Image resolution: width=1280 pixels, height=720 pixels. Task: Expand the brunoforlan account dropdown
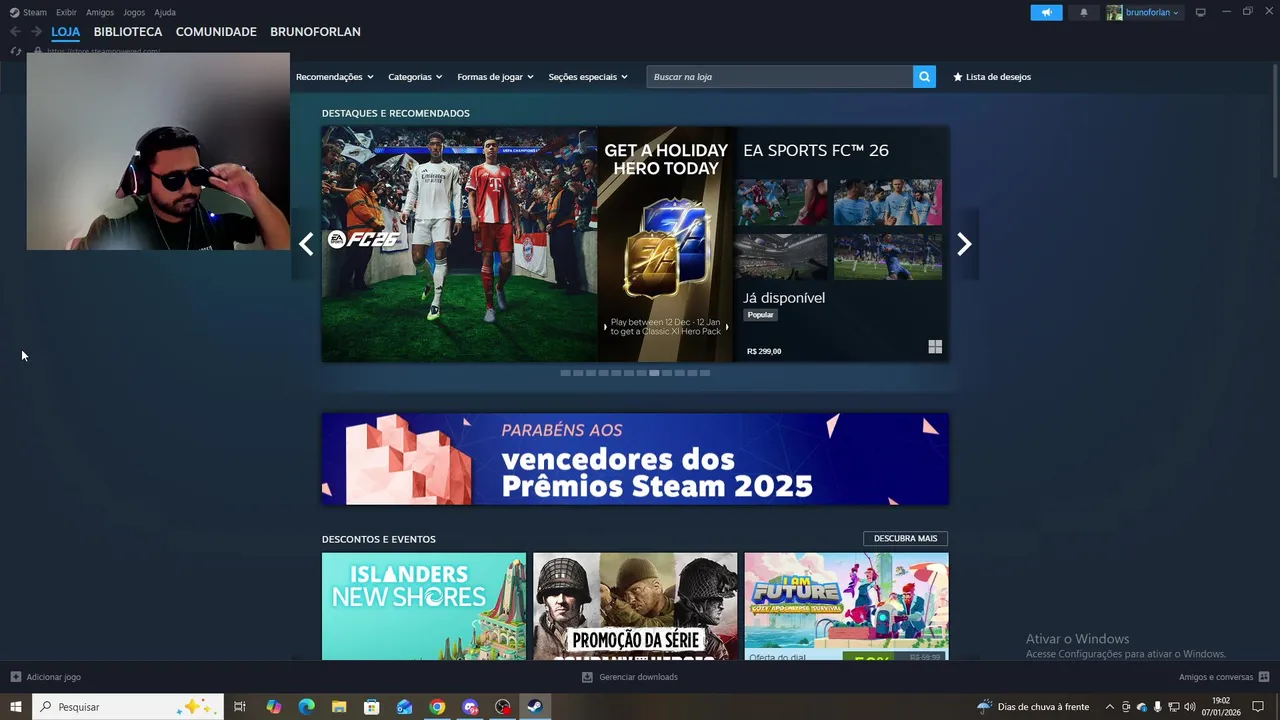click(x=1143, y=12)
